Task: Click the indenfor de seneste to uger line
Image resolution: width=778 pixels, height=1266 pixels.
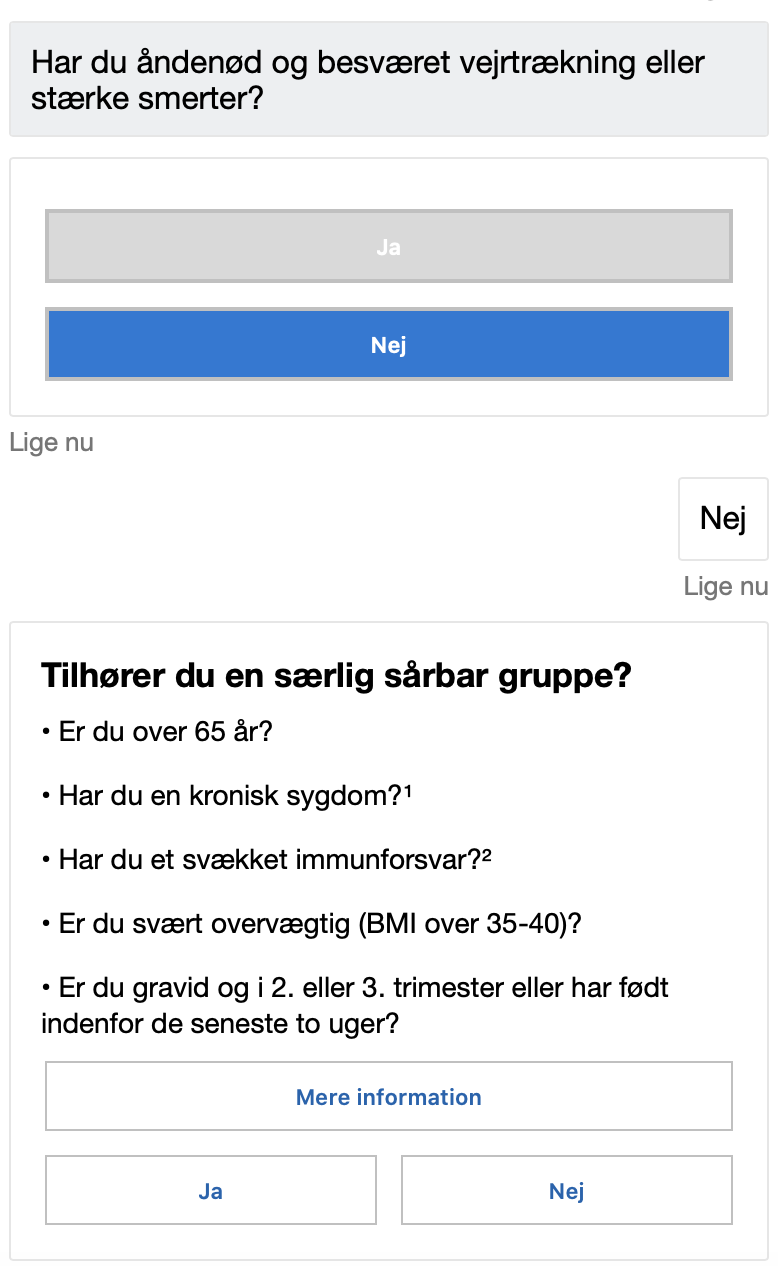Action: (220, 1024)
